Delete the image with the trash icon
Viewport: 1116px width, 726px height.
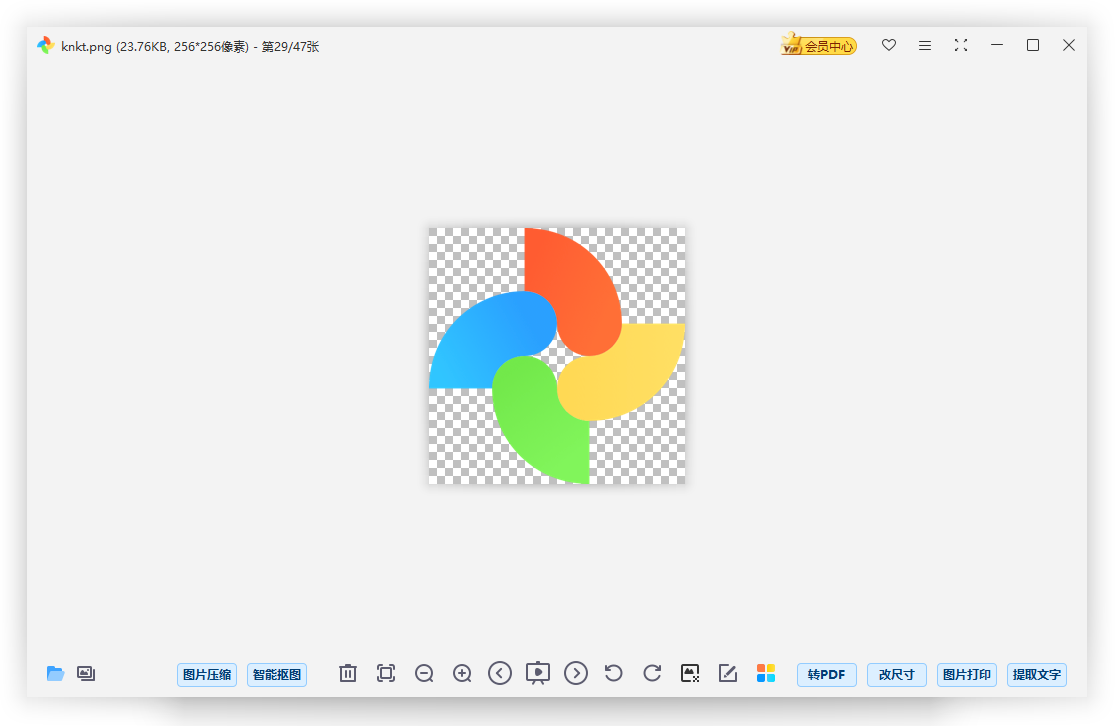(x=348, y=674)
